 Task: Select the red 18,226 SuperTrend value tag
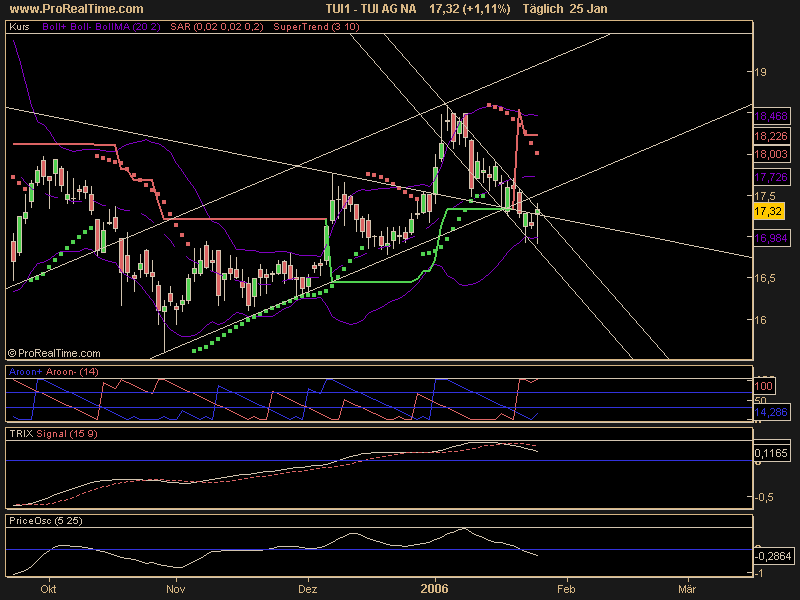[769, 136]
